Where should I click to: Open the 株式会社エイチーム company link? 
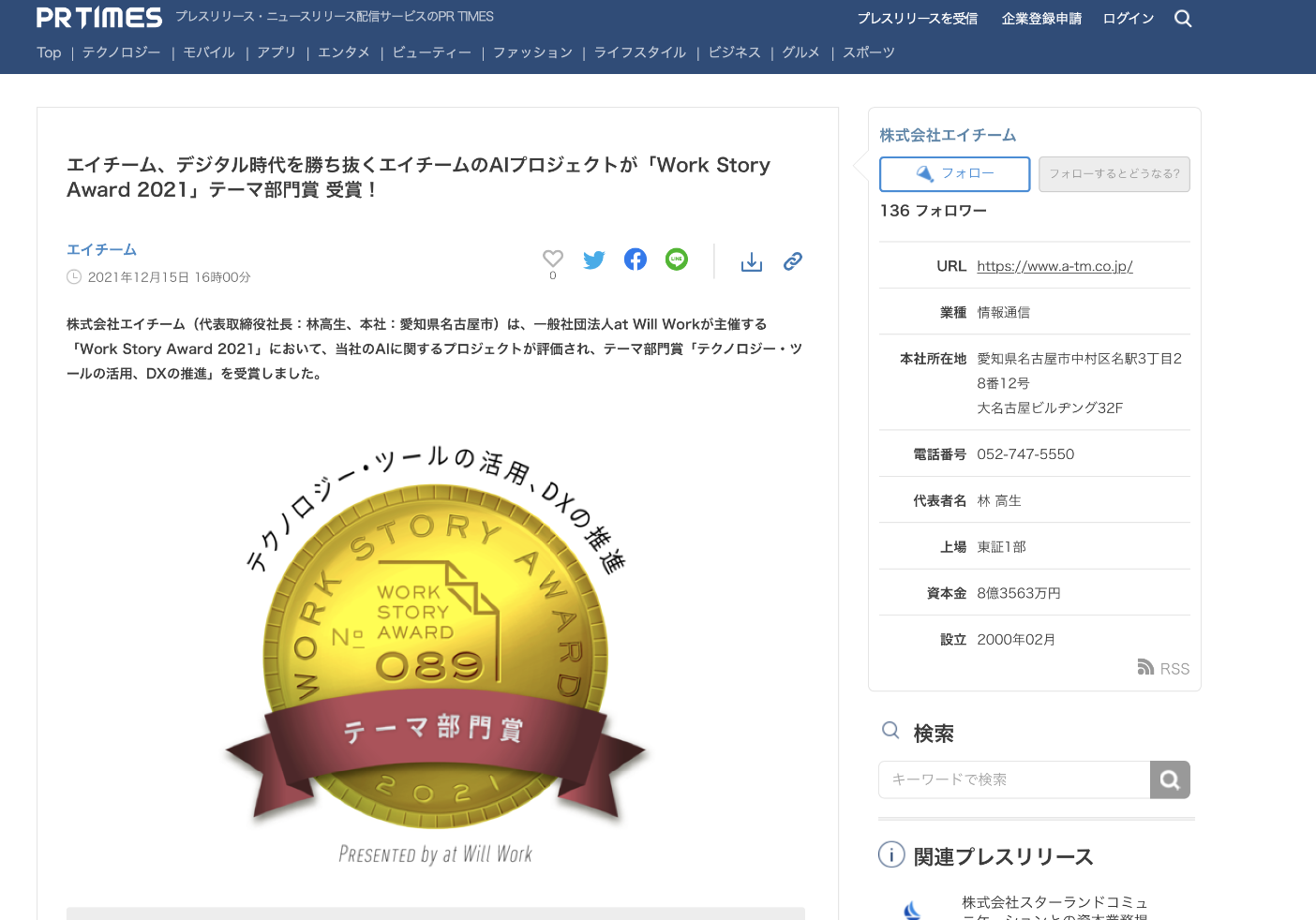[948, 135]
